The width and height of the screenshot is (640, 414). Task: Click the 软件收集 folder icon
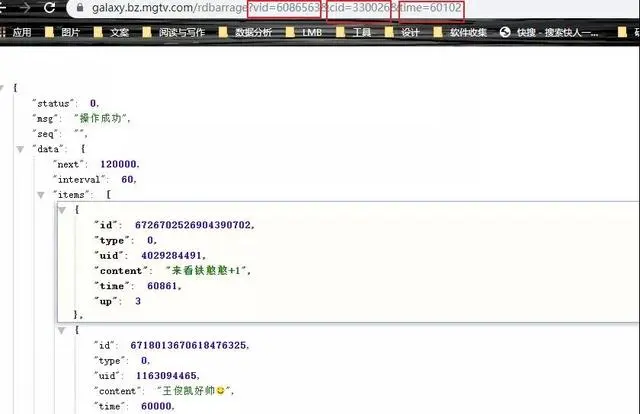[438, 32]
